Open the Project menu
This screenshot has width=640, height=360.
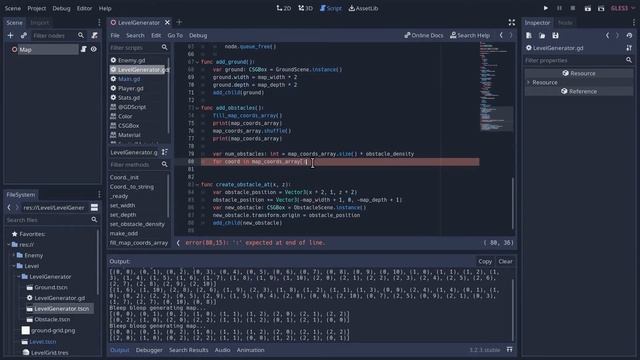(37, 8)
